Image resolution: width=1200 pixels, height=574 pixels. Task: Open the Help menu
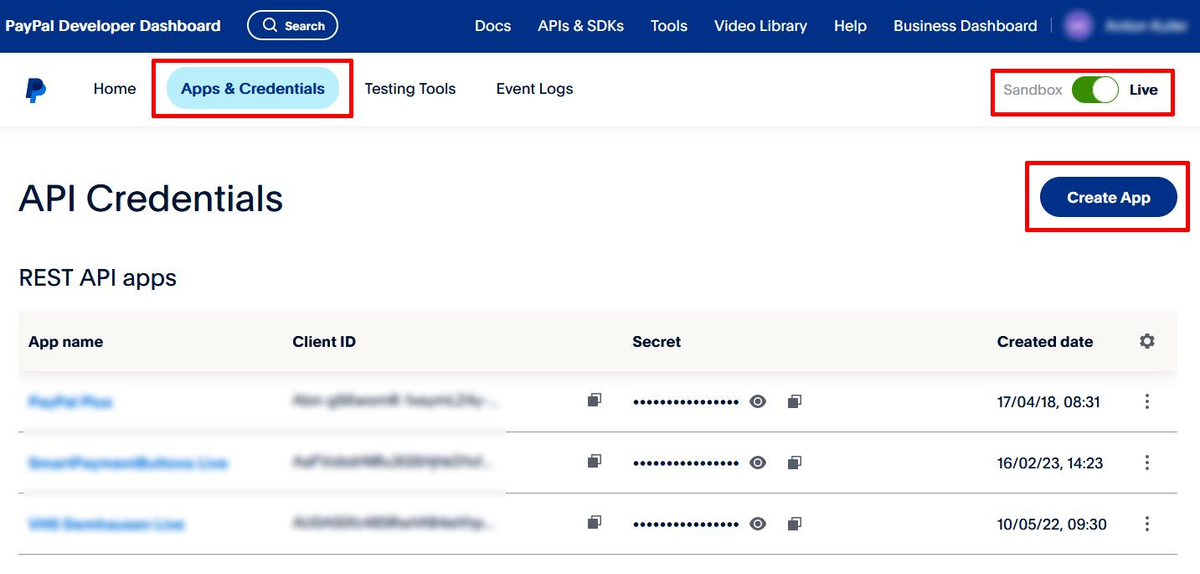coord(850,26)
